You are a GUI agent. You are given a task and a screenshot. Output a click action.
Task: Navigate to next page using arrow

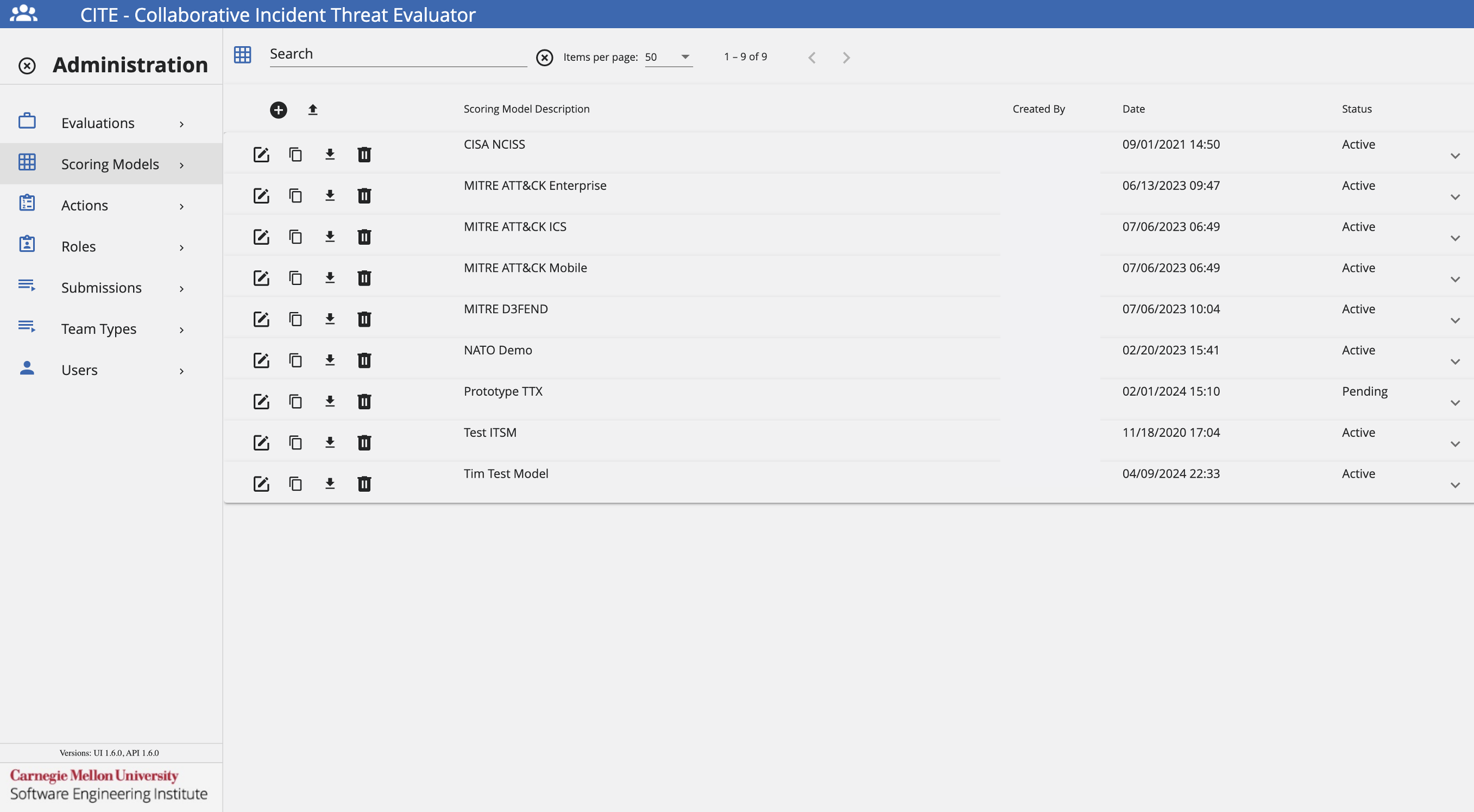pyautogui.click(x=845, y=57)
